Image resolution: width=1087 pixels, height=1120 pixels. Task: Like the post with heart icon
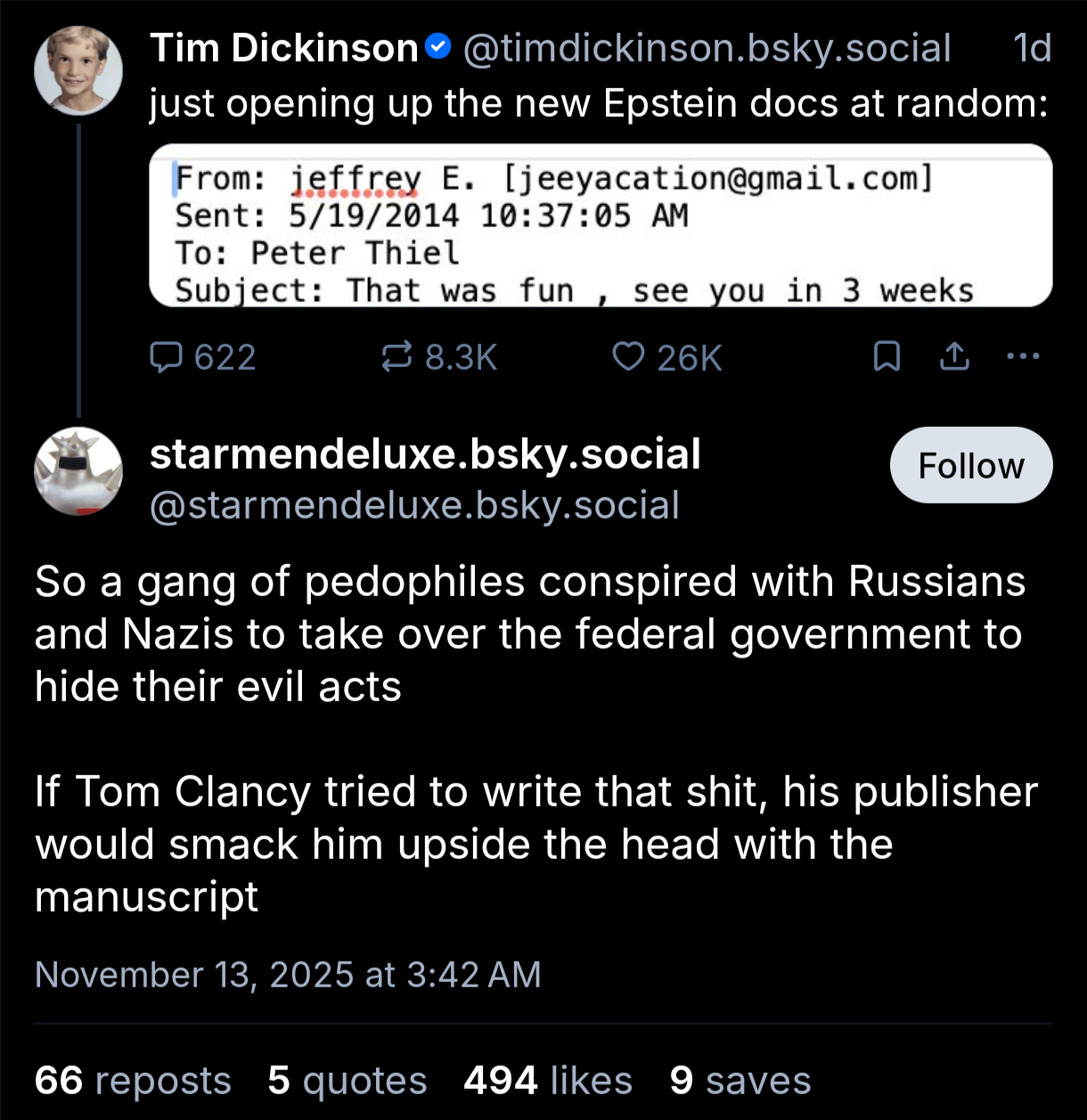628,358
